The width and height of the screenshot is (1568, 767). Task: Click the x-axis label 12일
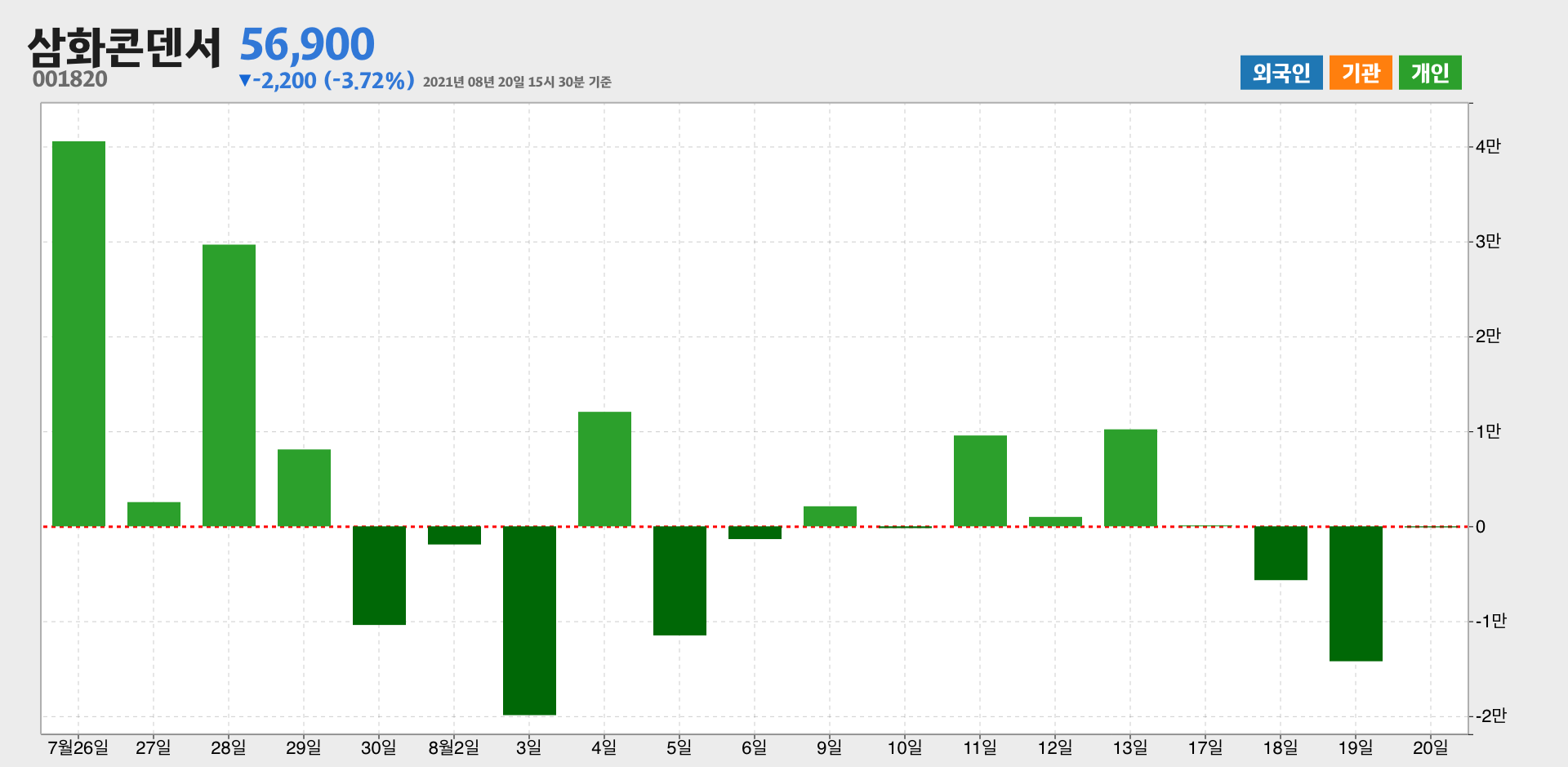(1055, 747)
